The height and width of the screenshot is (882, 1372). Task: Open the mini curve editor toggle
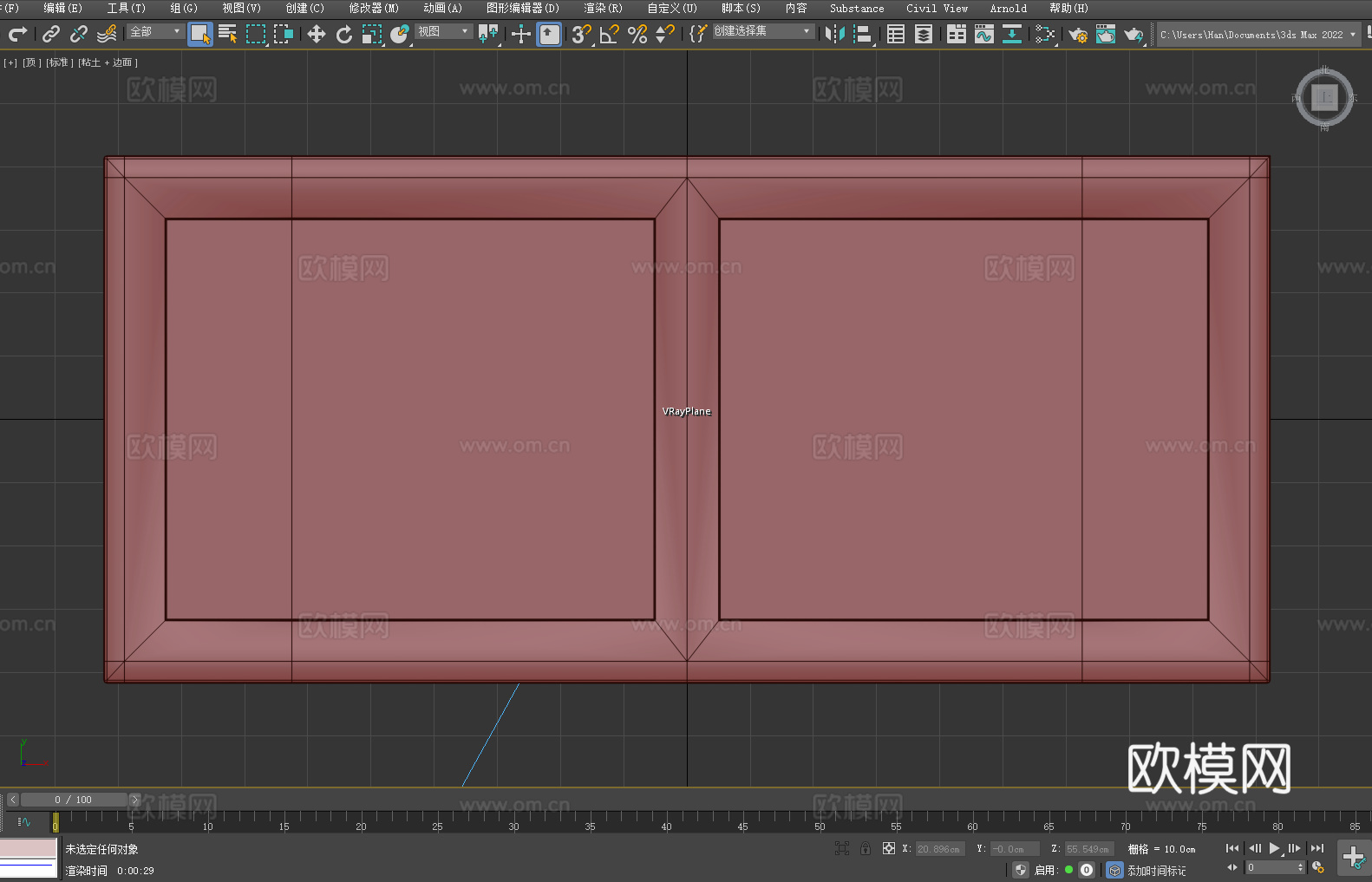24,821
